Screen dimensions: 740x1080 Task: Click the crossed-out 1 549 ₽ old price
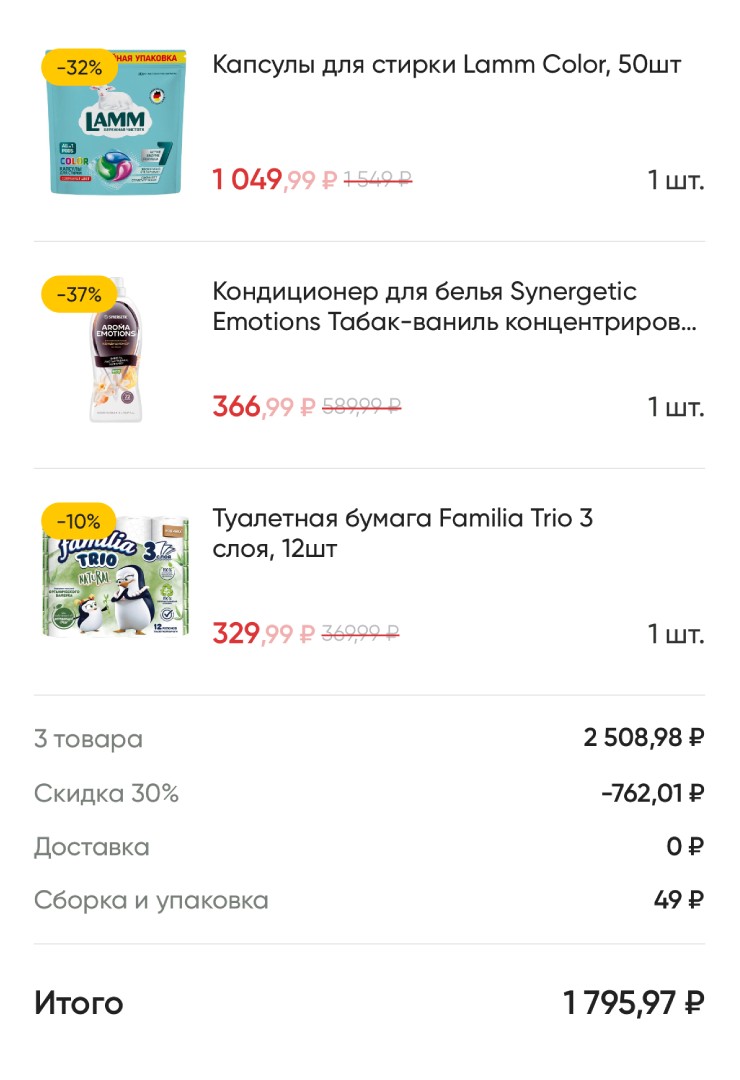click(378, 180)
